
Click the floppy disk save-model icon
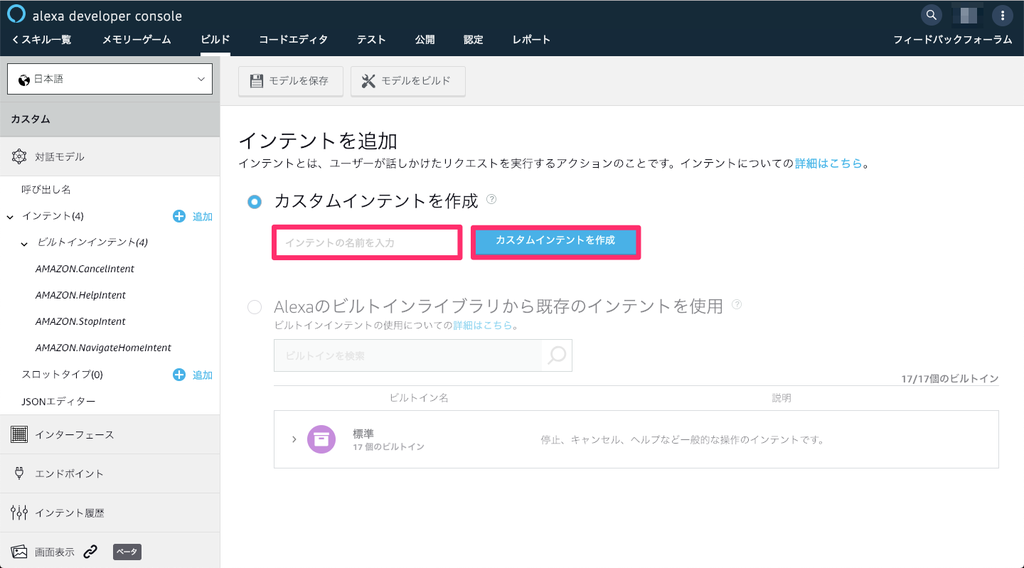pos(257,81)
